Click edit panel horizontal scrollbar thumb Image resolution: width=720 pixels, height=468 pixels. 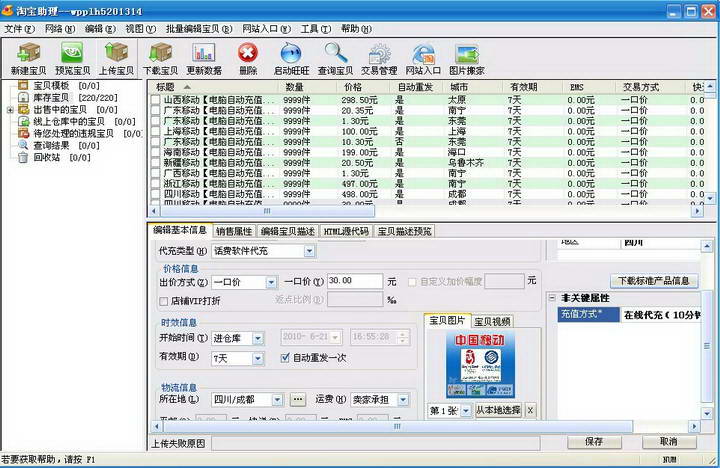coord(398,427)
